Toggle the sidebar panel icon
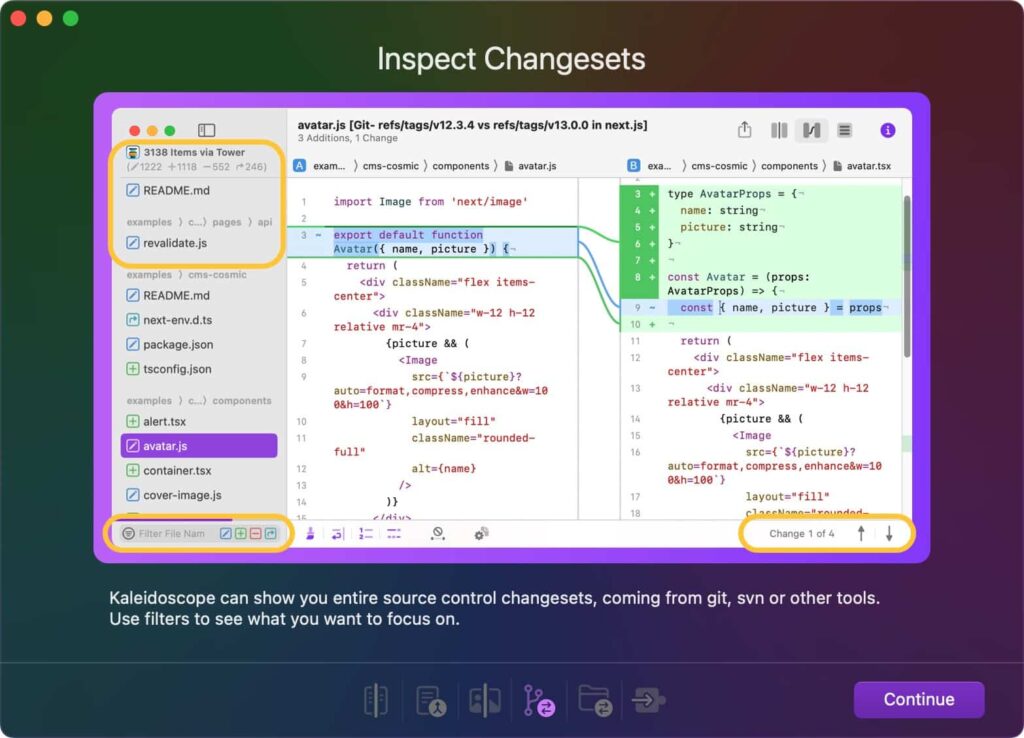This screenshot has width=1024, height=738. (206, 130)
